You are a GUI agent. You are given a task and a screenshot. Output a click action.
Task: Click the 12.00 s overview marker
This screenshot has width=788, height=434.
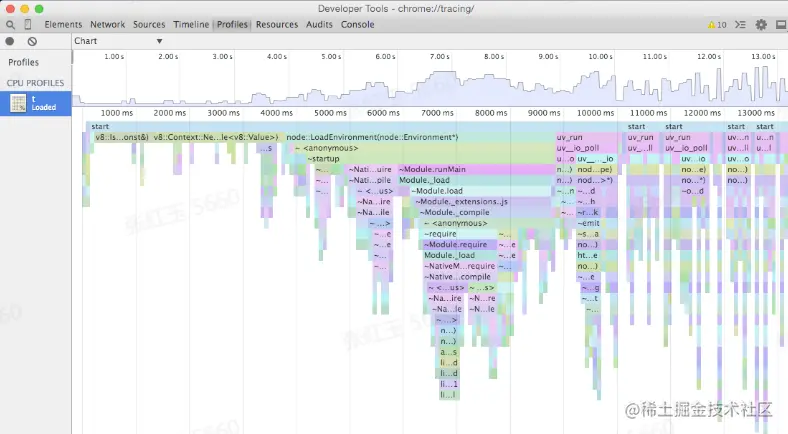tap(709, 57)
